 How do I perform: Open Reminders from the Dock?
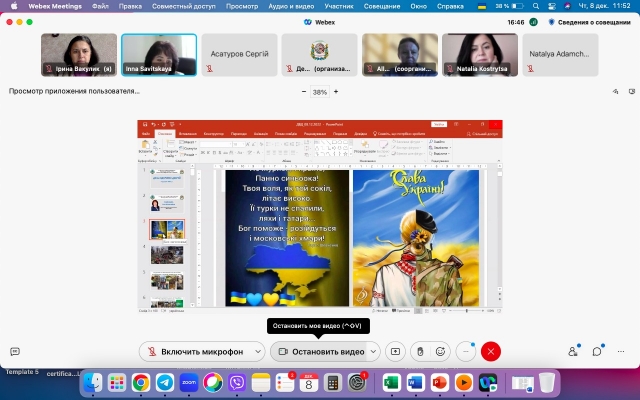click(x=285, y=383)
